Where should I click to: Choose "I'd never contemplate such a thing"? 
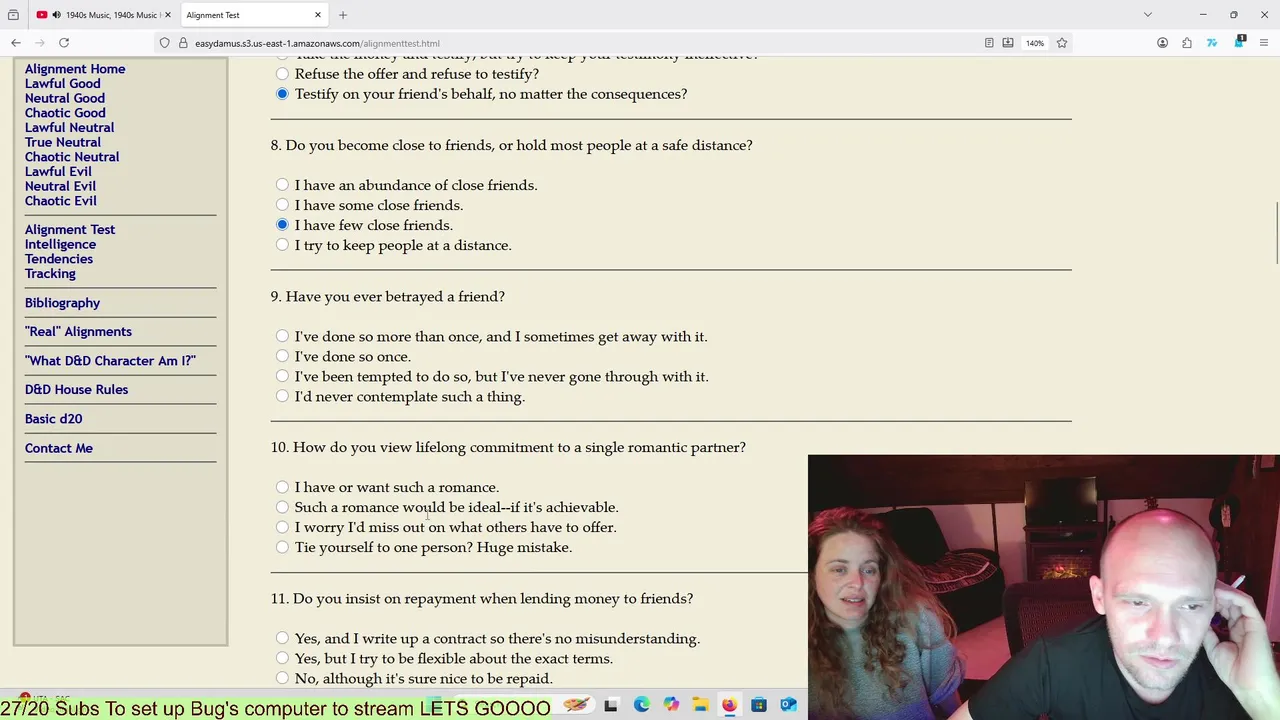click(282, 396)
